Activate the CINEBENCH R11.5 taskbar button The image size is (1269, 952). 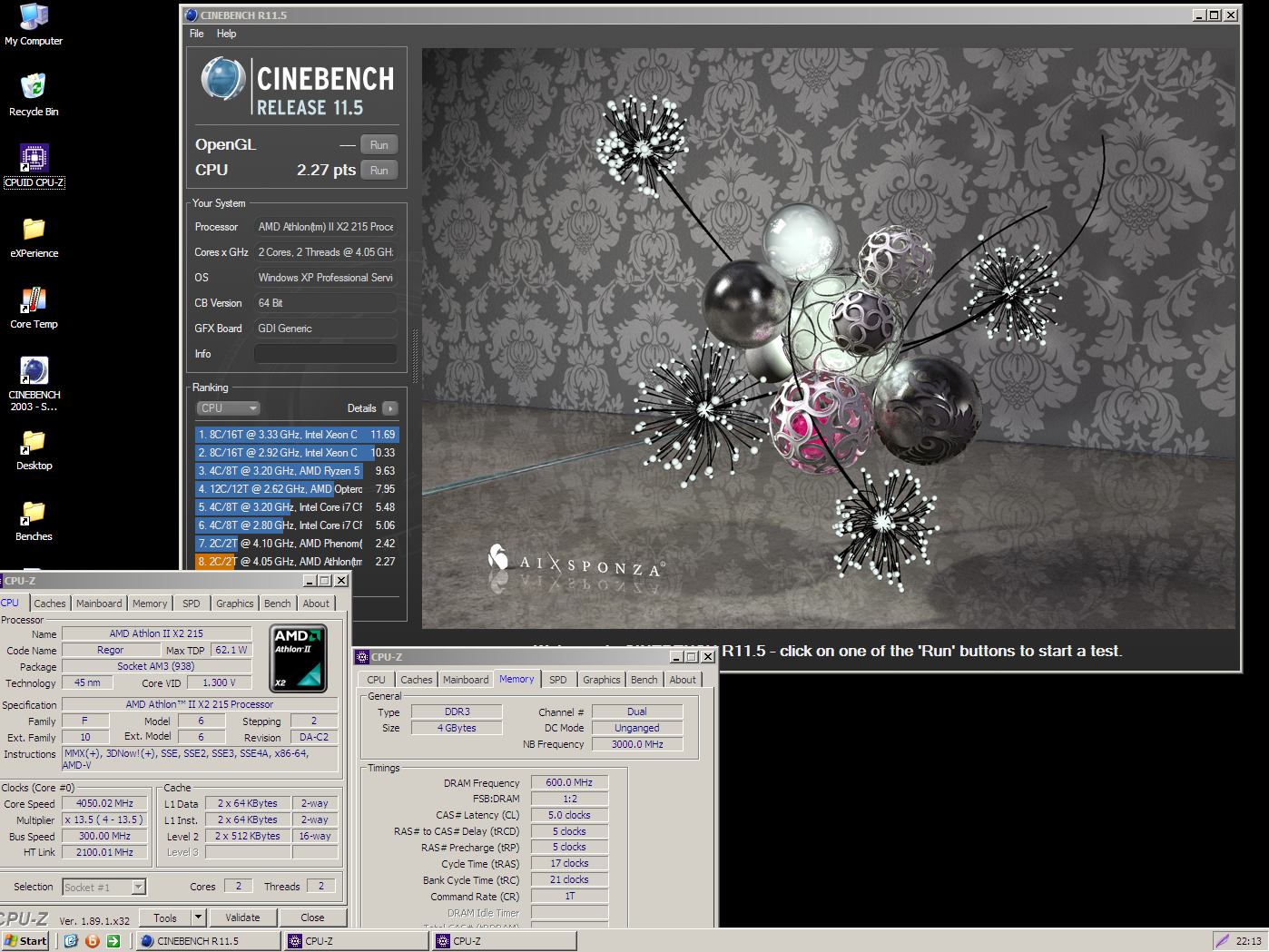coord(208,941)
